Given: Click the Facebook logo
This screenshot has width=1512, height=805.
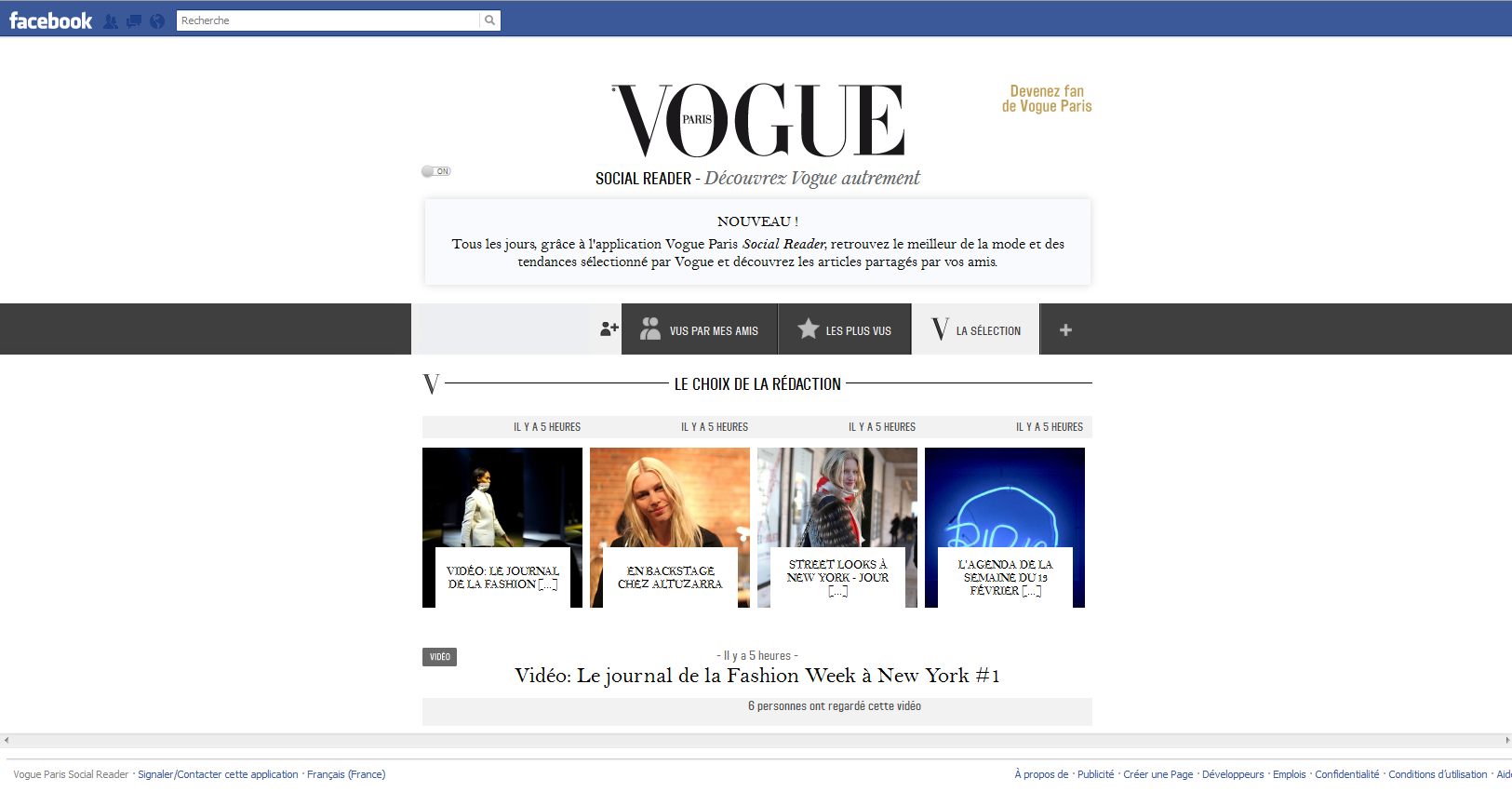Looking at the screenshot, I should (50, 20).
